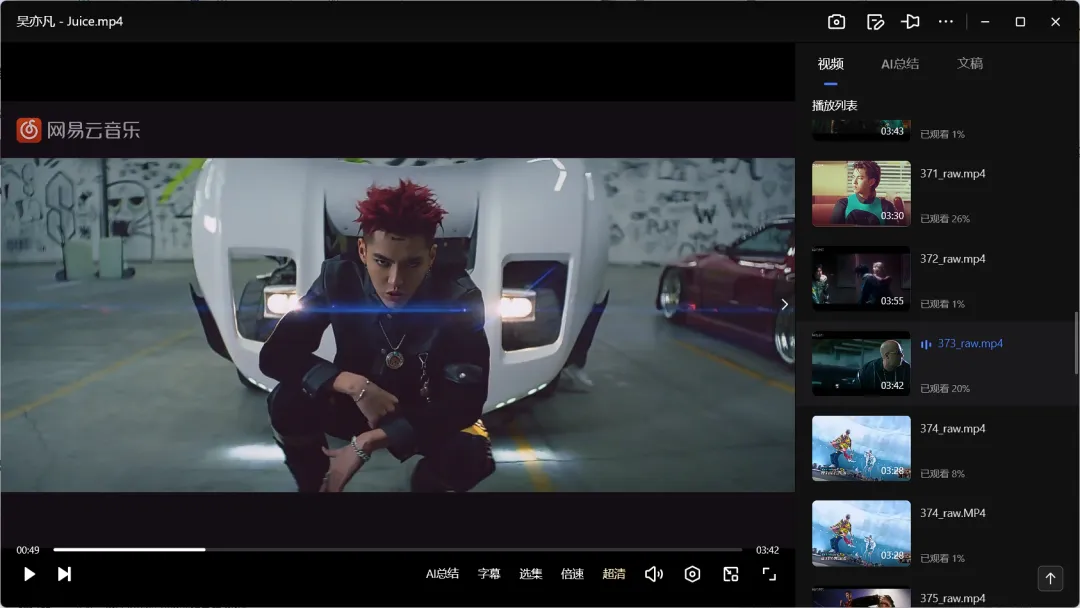The width and height of the screenshot is (1080, 608).
Task: Change the 超清 video quality setting
Action: click(x=614, y=574)
